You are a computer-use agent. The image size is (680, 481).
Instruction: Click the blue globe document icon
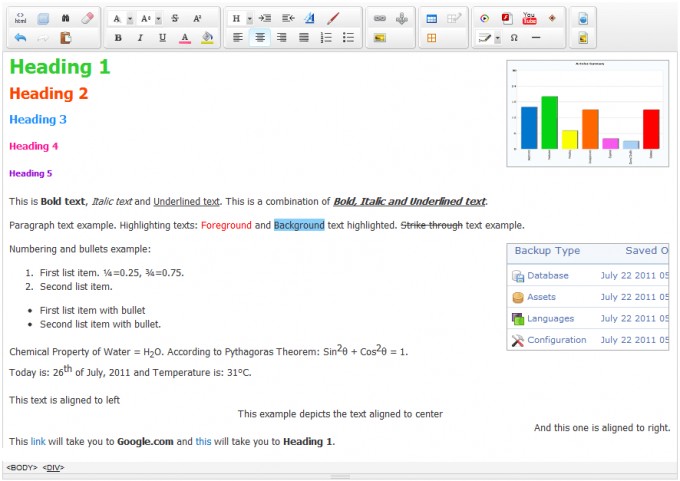pos(583,18)
